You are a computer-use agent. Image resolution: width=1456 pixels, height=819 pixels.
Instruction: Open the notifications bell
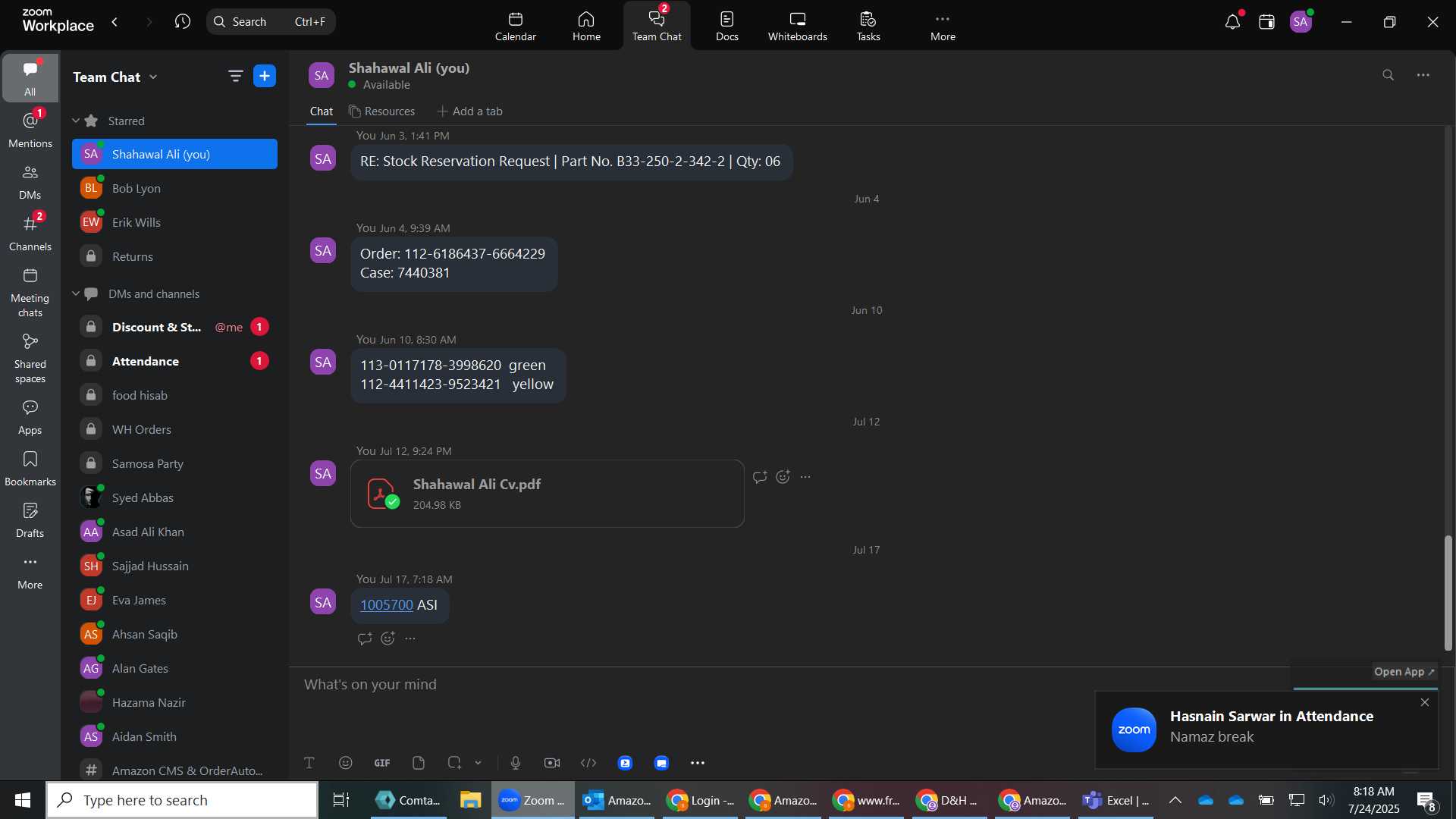1232,22
